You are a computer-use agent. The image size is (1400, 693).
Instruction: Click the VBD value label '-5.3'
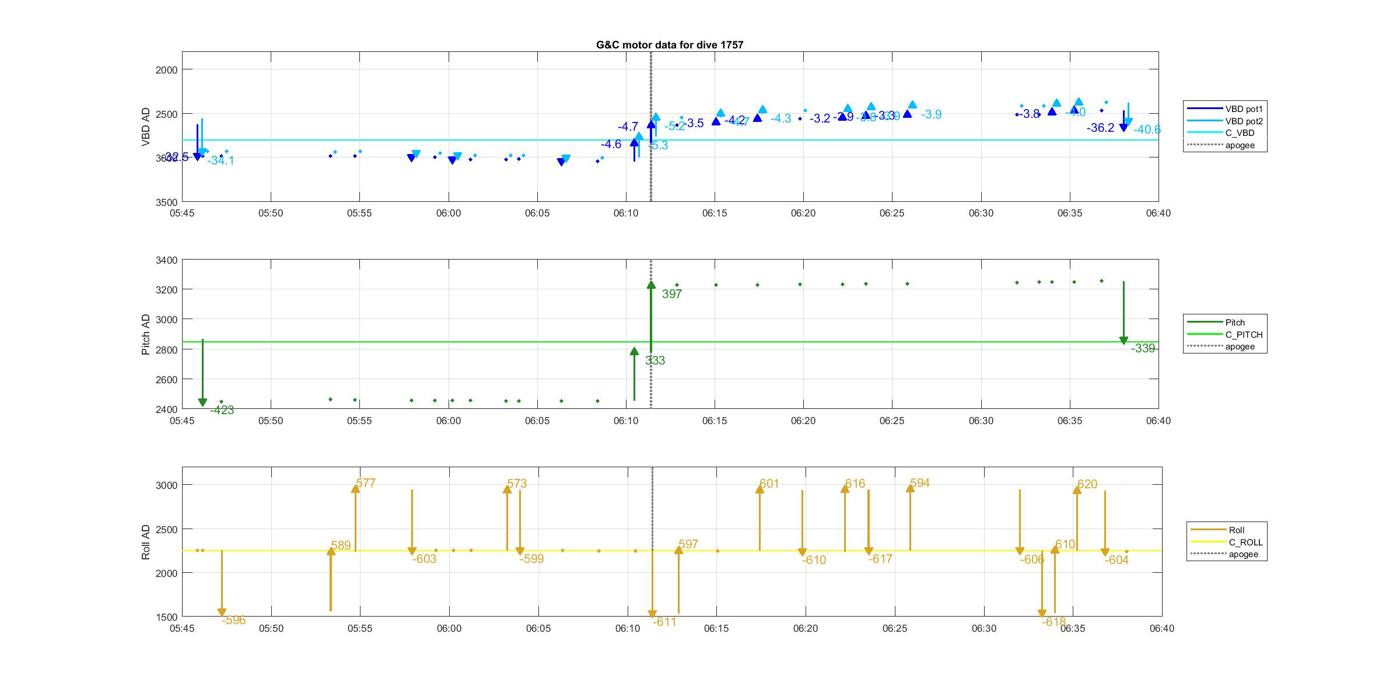click(x=658, y=145)
